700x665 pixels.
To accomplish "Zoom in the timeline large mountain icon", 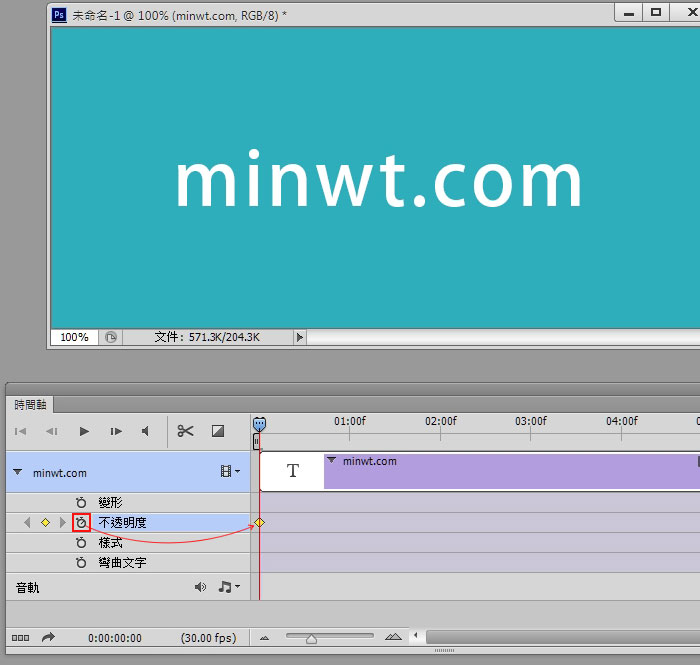I will point(393,637).
